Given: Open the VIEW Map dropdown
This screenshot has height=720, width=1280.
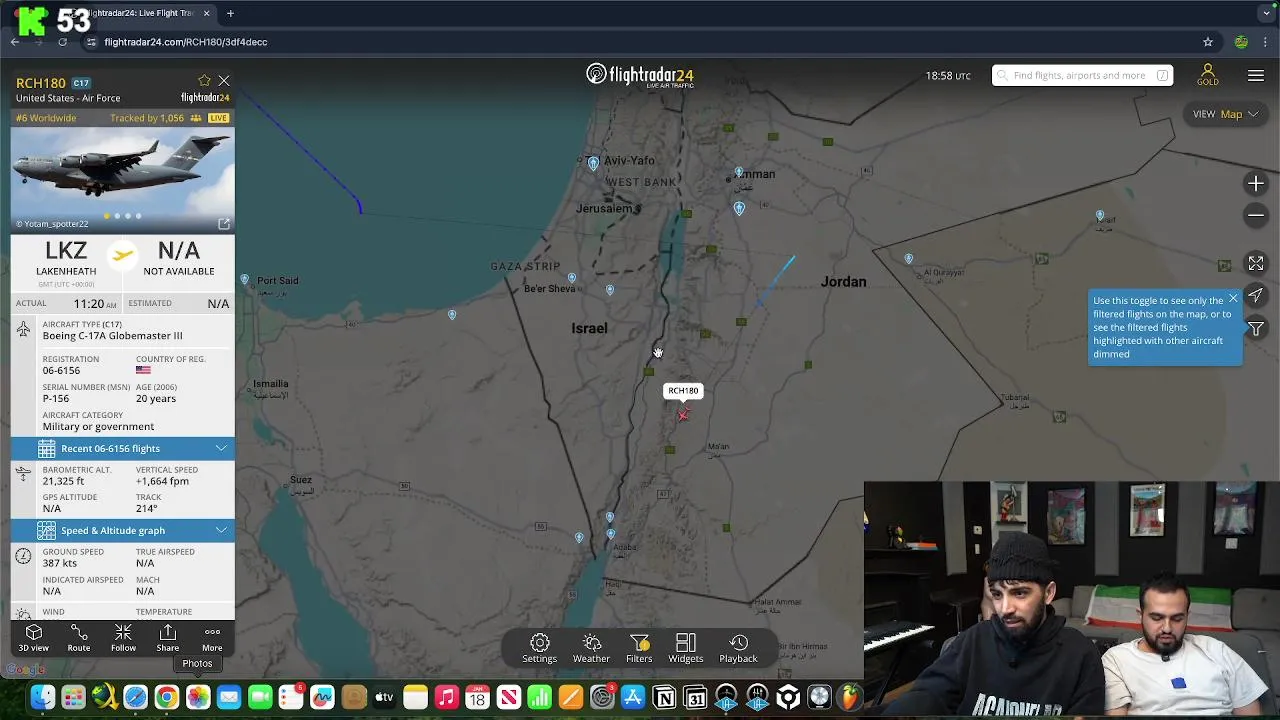Looking at the screenshot, I should pos(1225,114).
